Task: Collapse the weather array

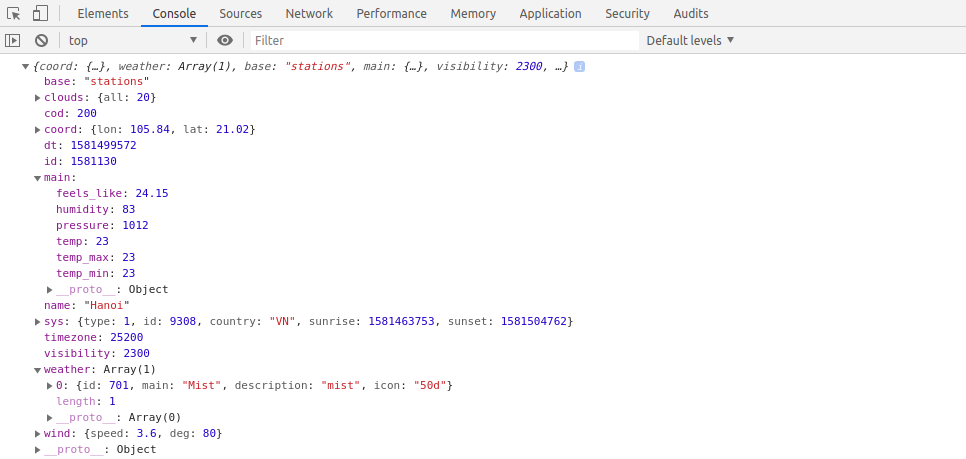Action: tap(38, 369)
